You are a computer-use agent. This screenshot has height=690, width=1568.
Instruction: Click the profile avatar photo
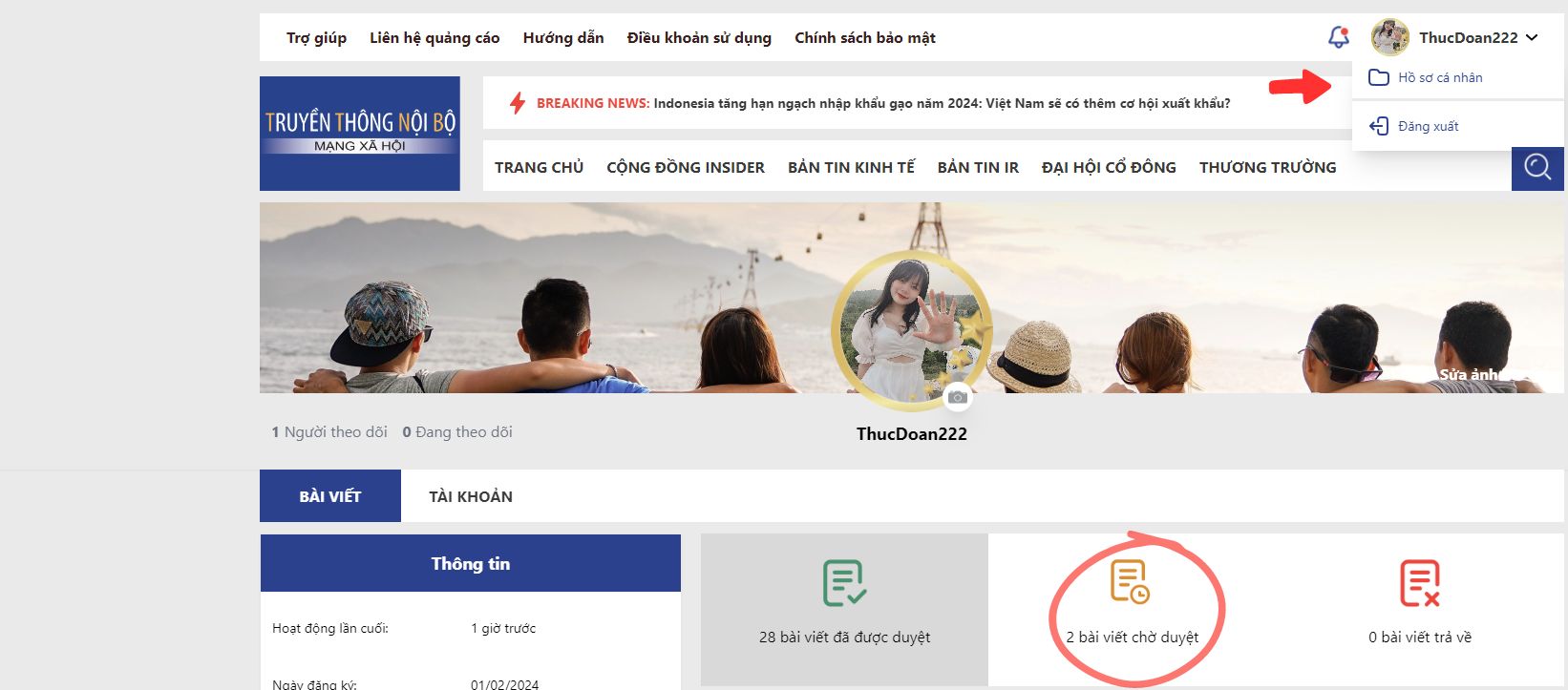[911, 329]
